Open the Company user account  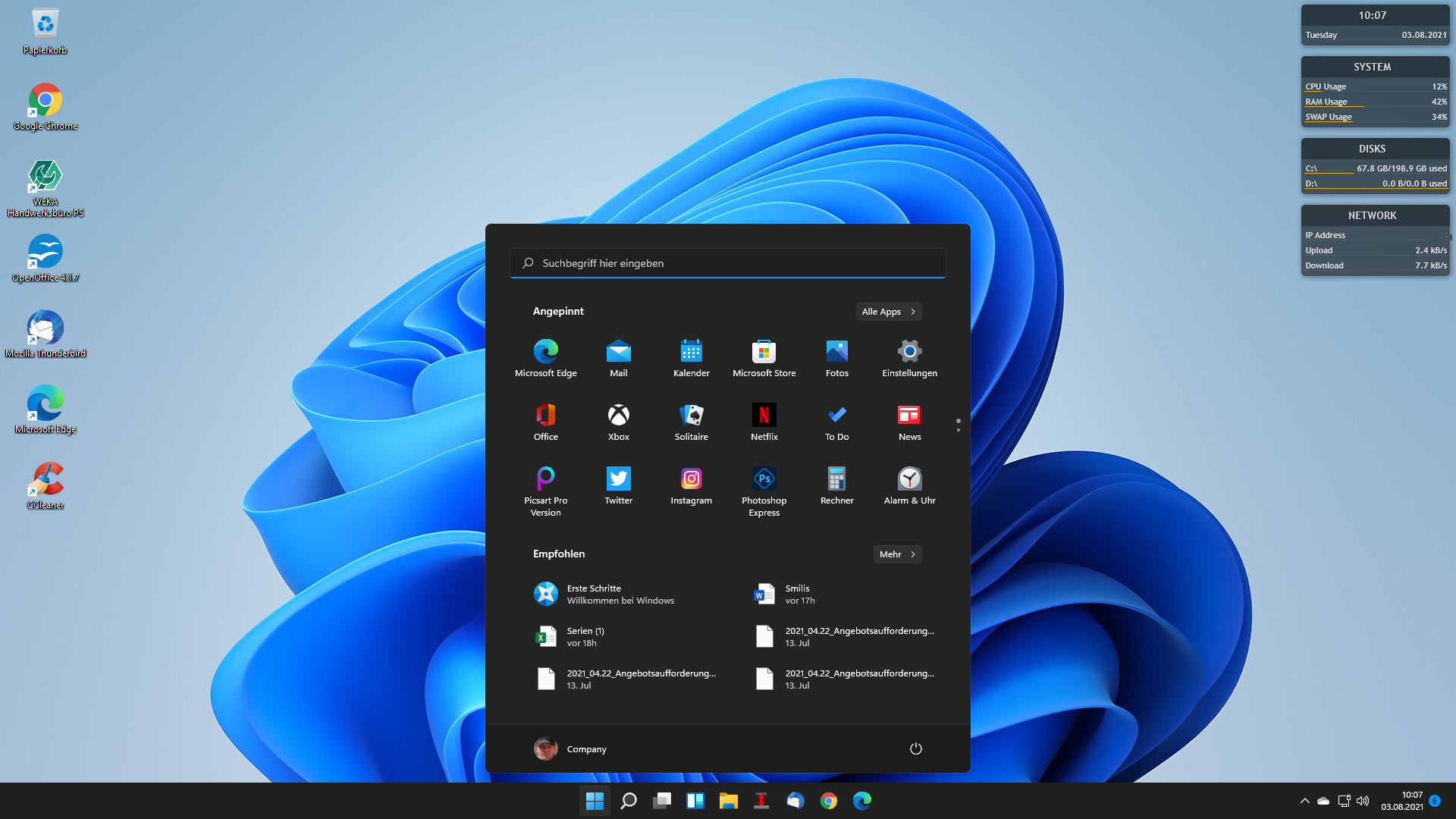pyautogui.click(x=570, y=748)
